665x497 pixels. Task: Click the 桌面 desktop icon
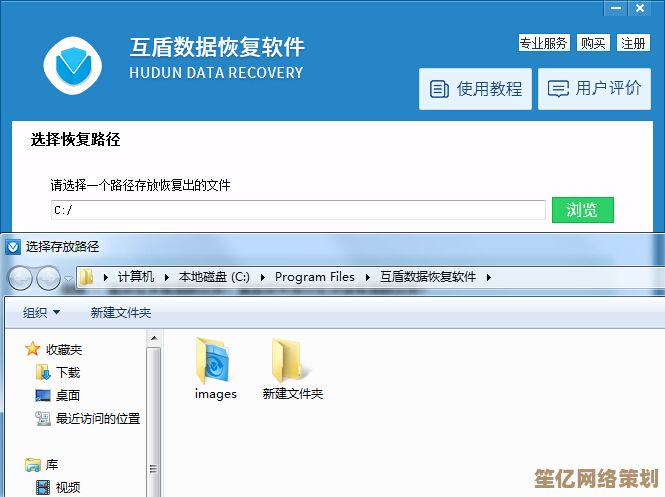(x=43, y=396)
